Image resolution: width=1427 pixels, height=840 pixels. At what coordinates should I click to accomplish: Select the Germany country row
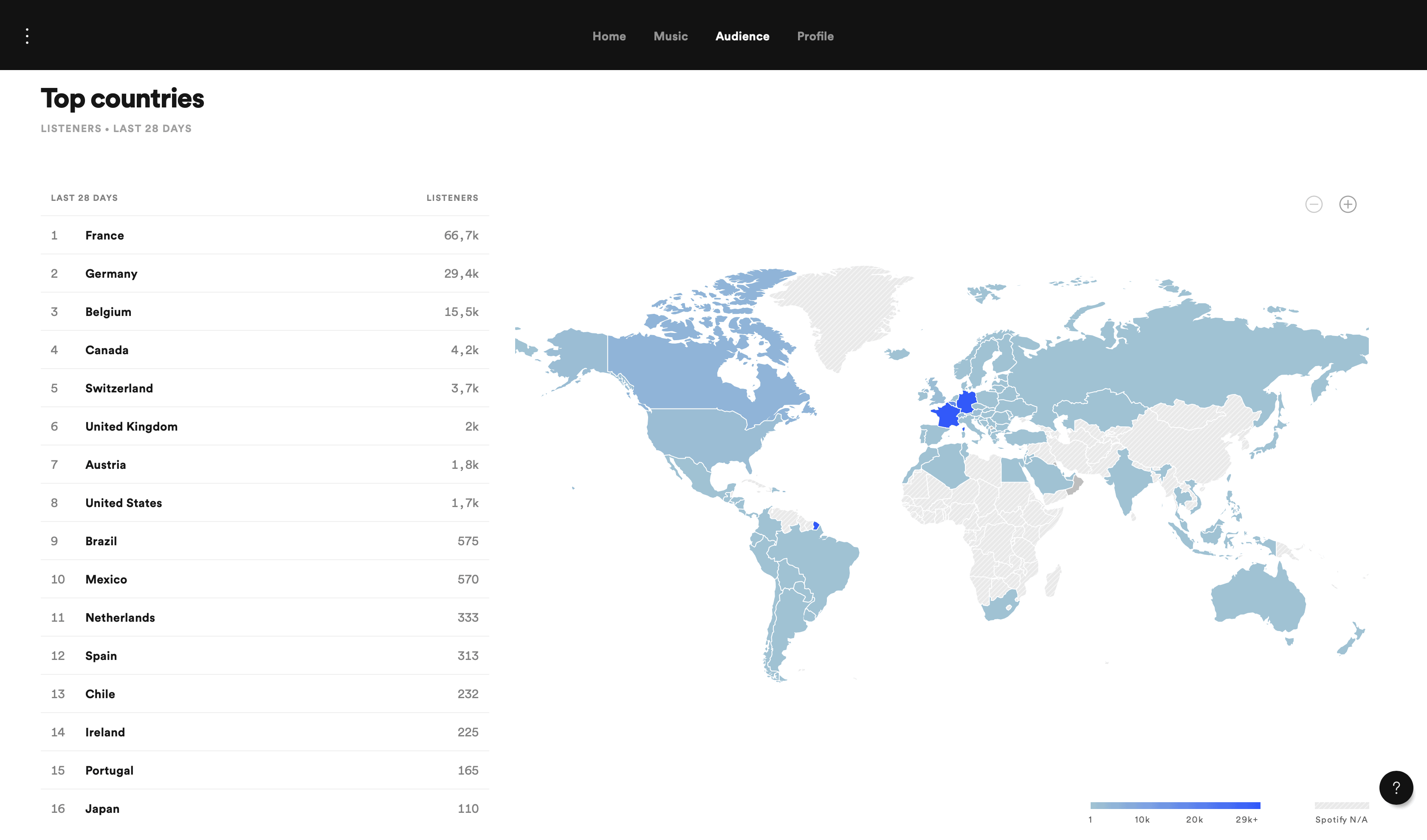(x=265, y=273)
